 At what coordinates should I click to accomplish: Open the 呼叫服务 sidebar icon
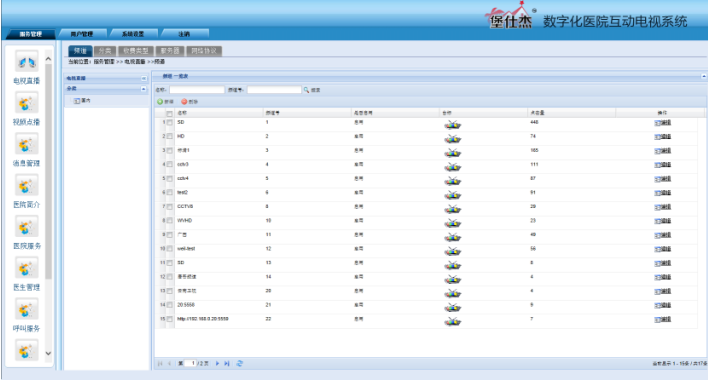tap(27, 310)
